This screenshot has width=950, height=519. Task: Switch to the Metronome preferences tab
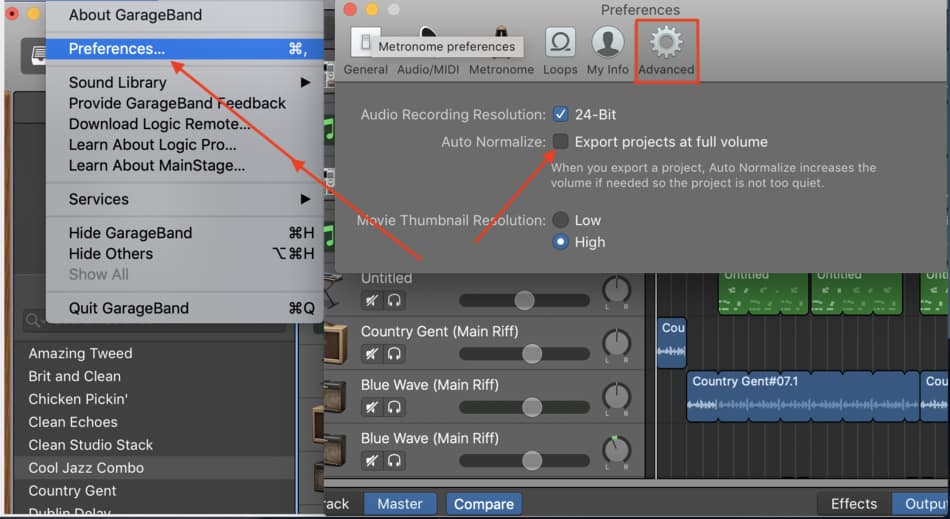[x=501, y=69]
